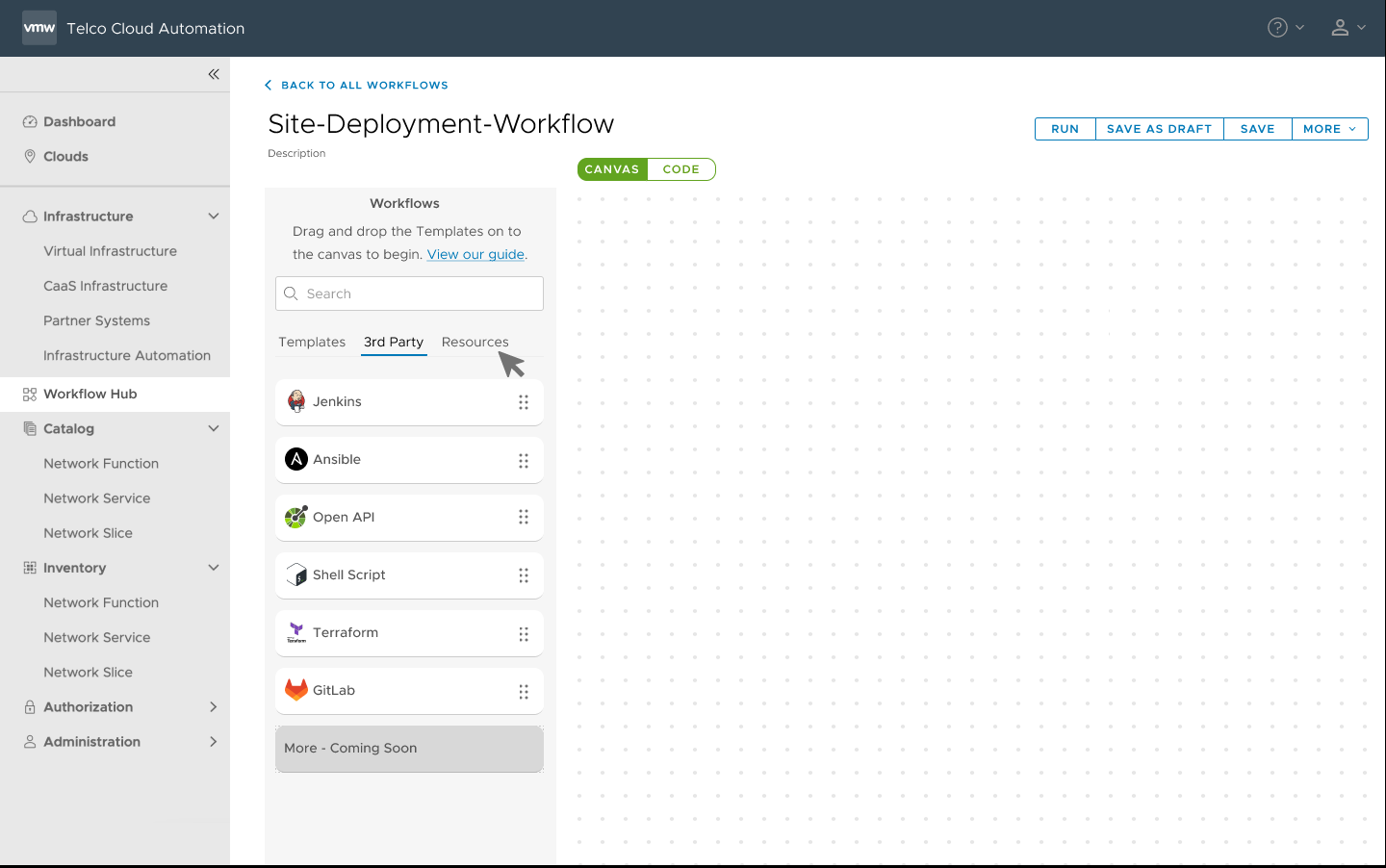Collapse the Inventory section chevron
1386x868 pixels.
(214, 568)
